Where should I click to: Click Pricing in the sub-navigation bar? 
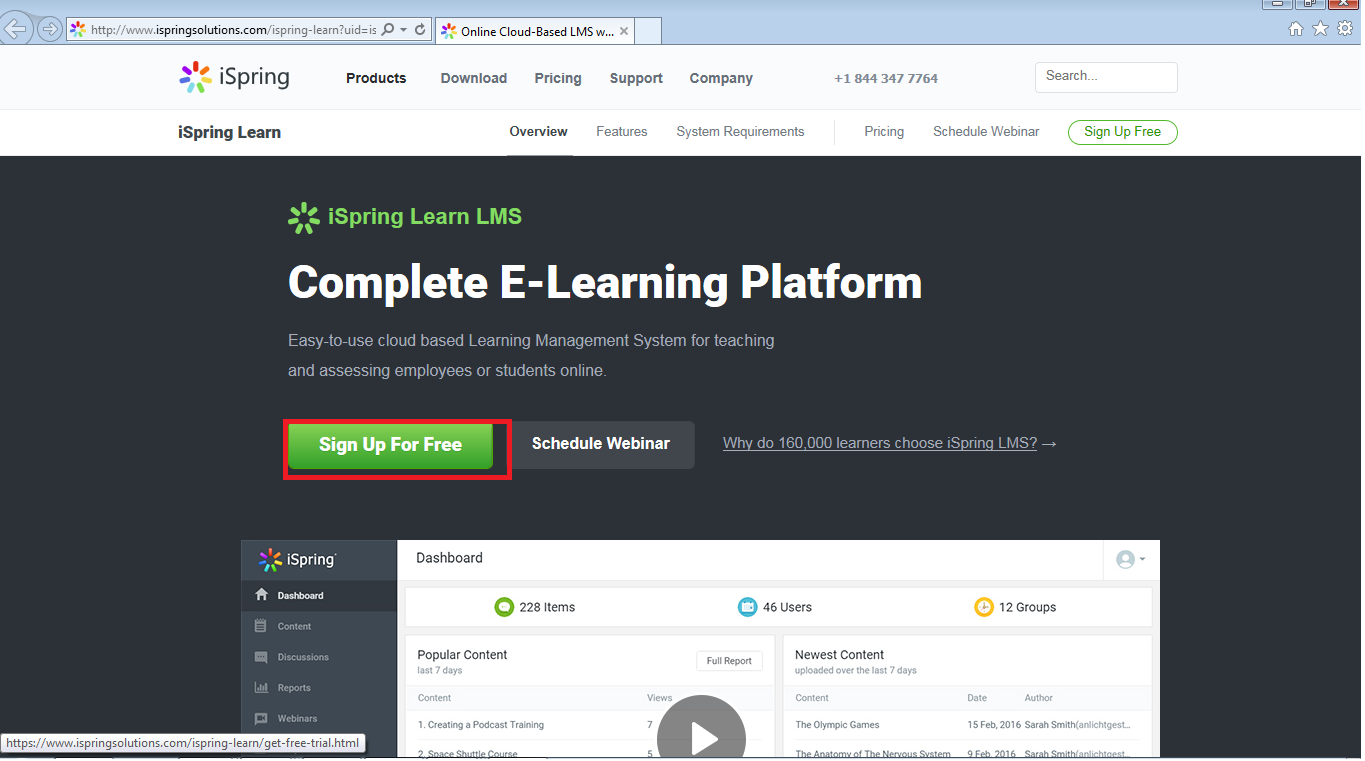pos(884,131)
